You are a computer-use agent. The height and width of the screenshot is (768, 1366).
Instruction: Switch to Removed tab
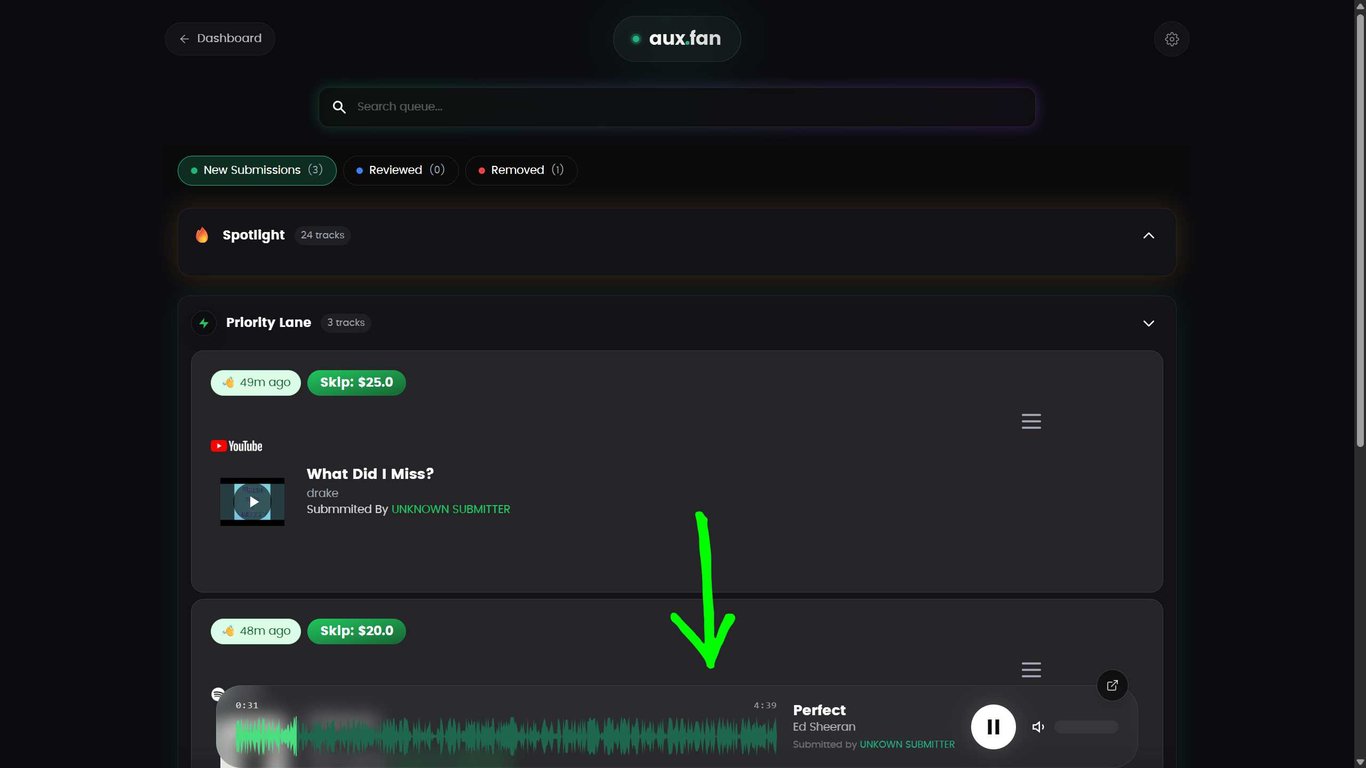click(x=521, y=170)
